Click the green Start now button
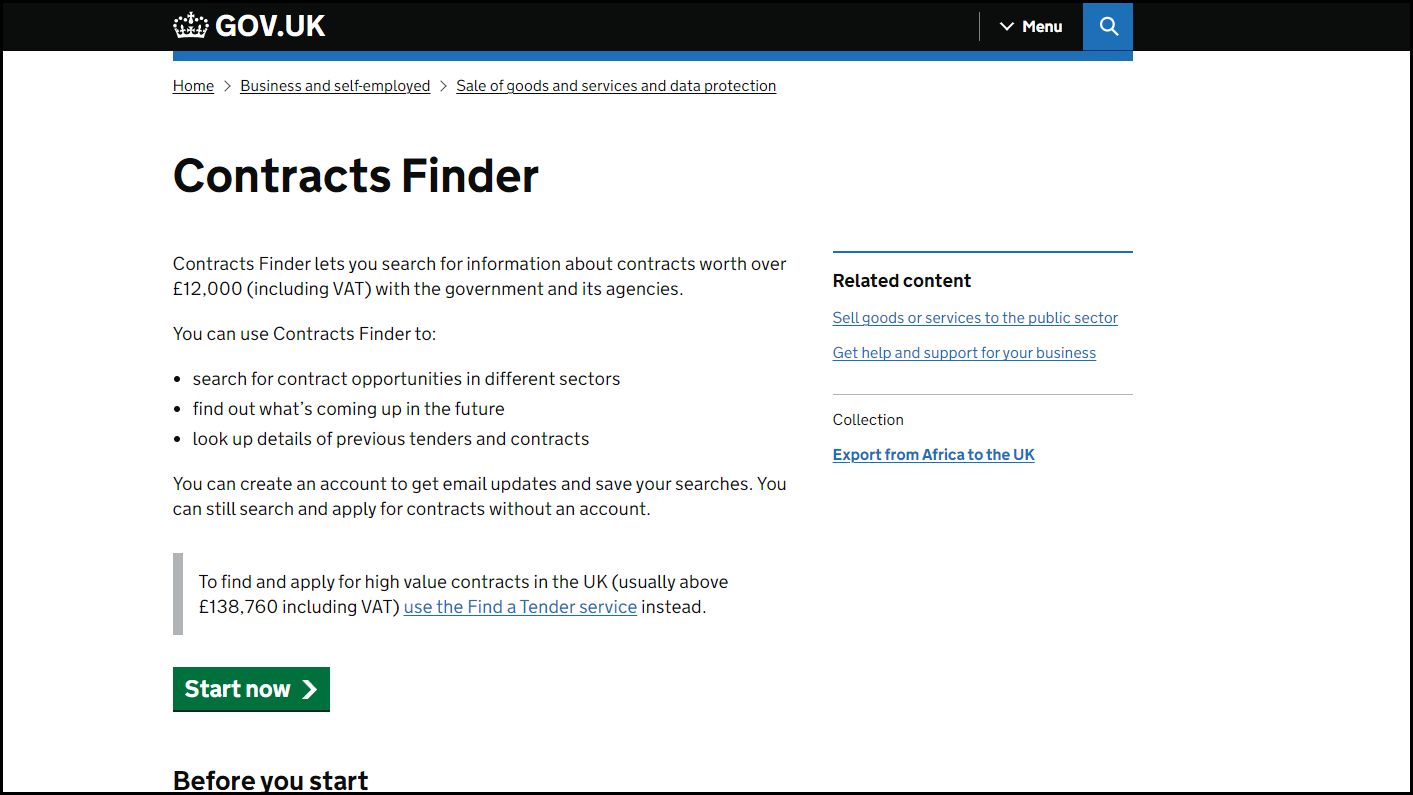1413x795 pixels. click(x=251, y=689)
